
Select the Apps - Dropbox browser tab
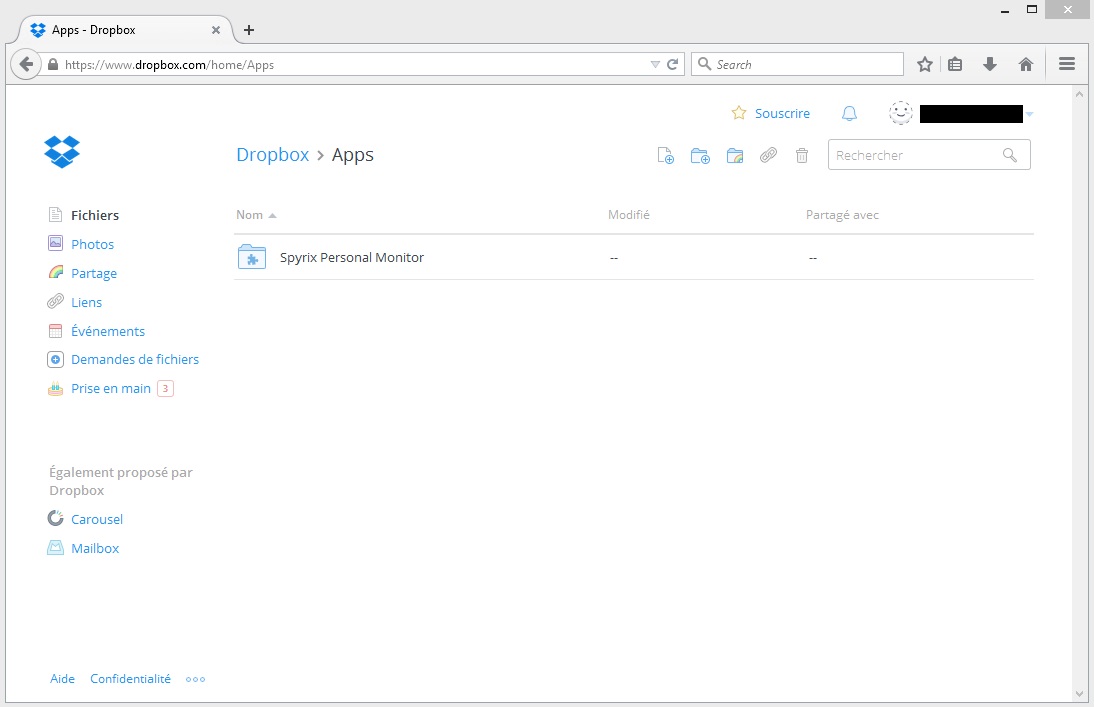pos(124,30)
